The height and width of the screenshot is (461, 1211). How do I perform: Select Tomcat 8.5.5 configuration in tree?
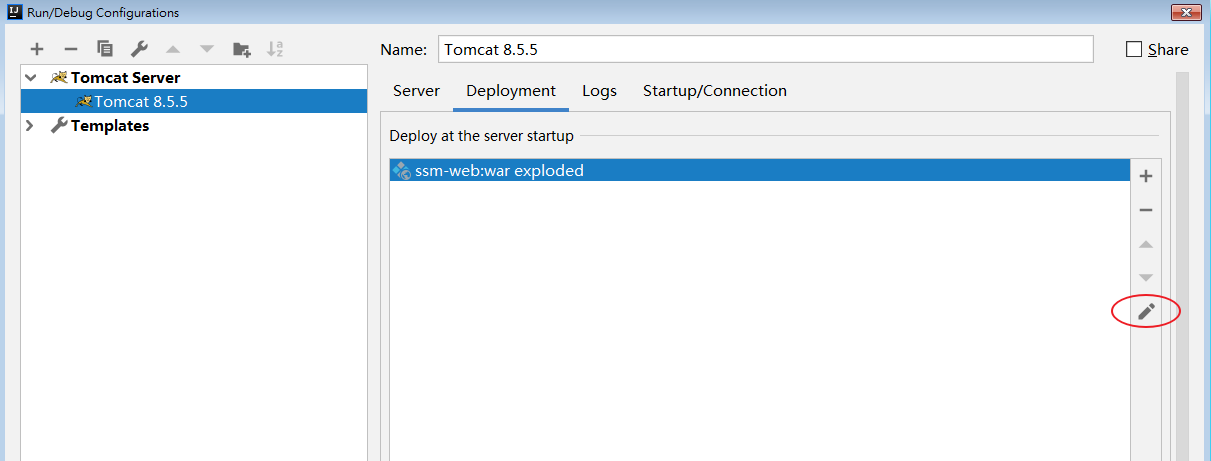[140, 101]
